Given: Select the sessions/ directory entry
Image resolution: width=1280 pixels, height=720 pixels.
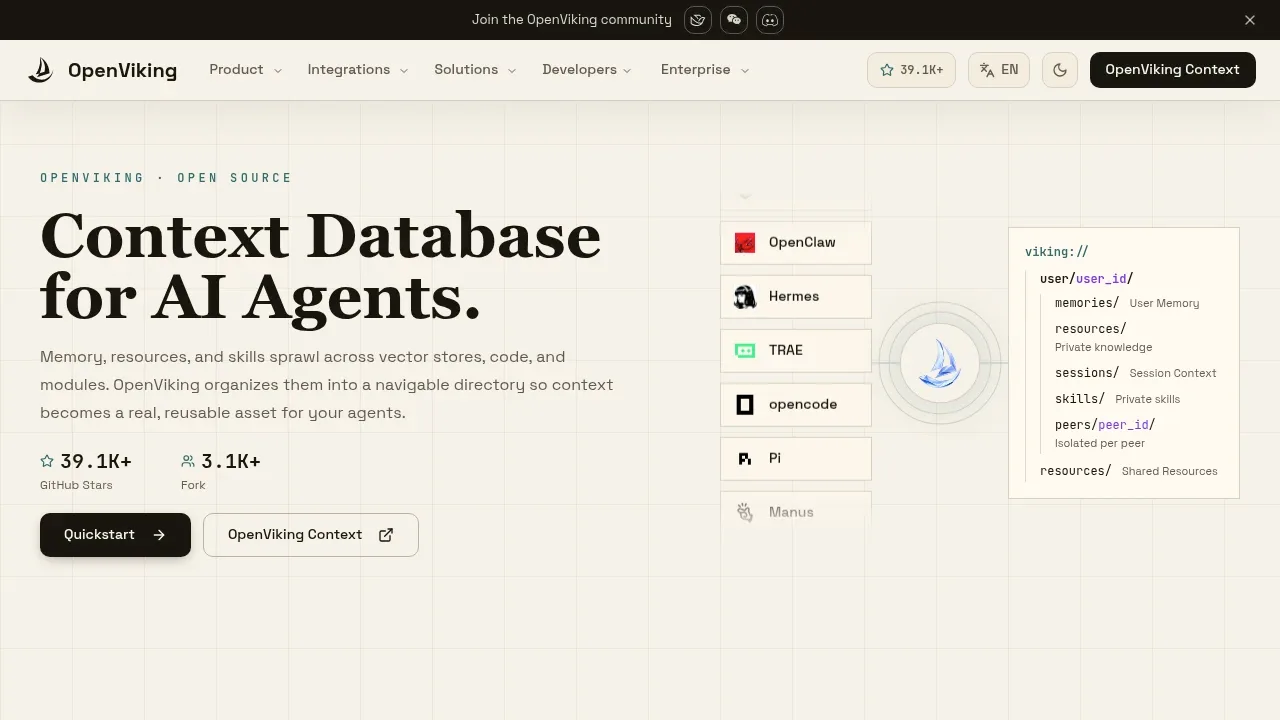Looking at the screenshot, I should [x=1087, y=373].
